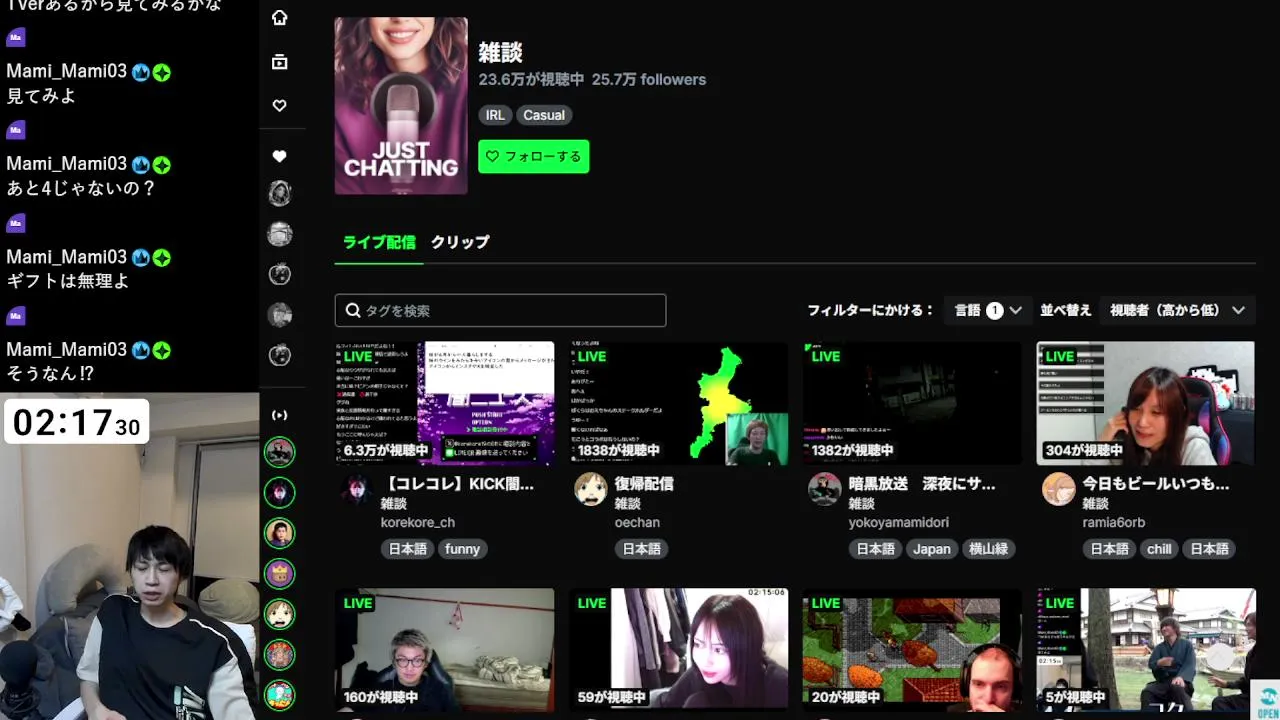
Task: Open stream title 【コレコレ】KICK闇...
Action: pos(458,484)
